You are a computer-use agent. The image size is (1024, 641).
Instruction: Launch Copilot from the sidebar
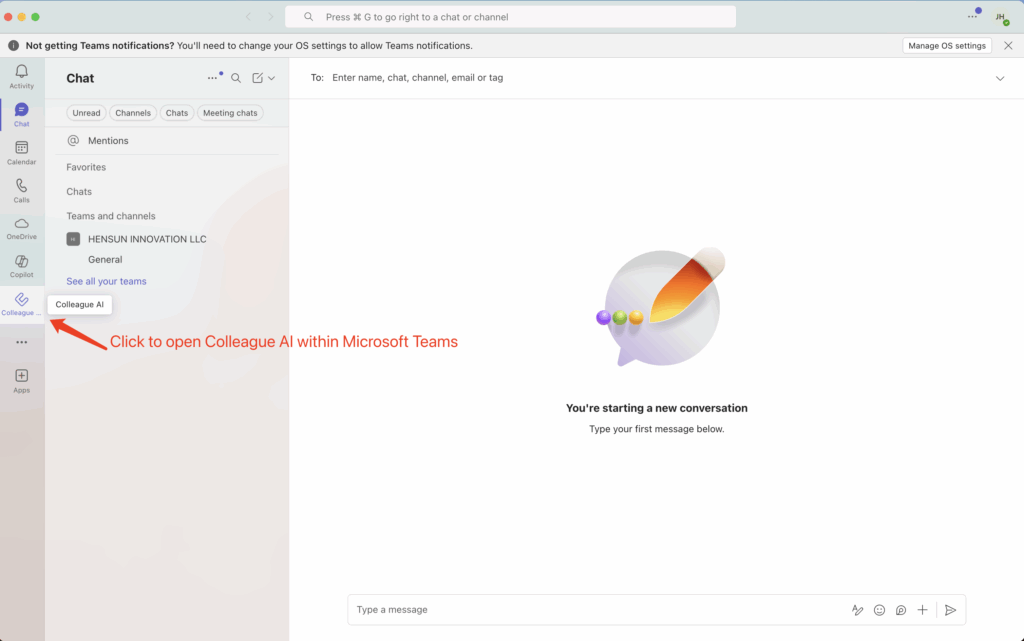coord(21,262)
